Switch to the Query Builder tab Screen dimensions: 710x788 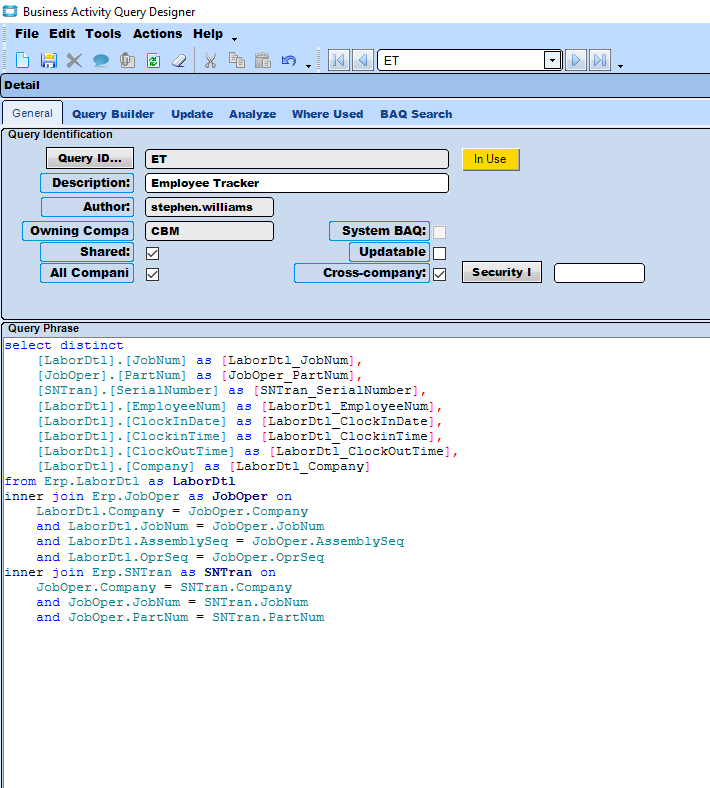coord(113,114)
